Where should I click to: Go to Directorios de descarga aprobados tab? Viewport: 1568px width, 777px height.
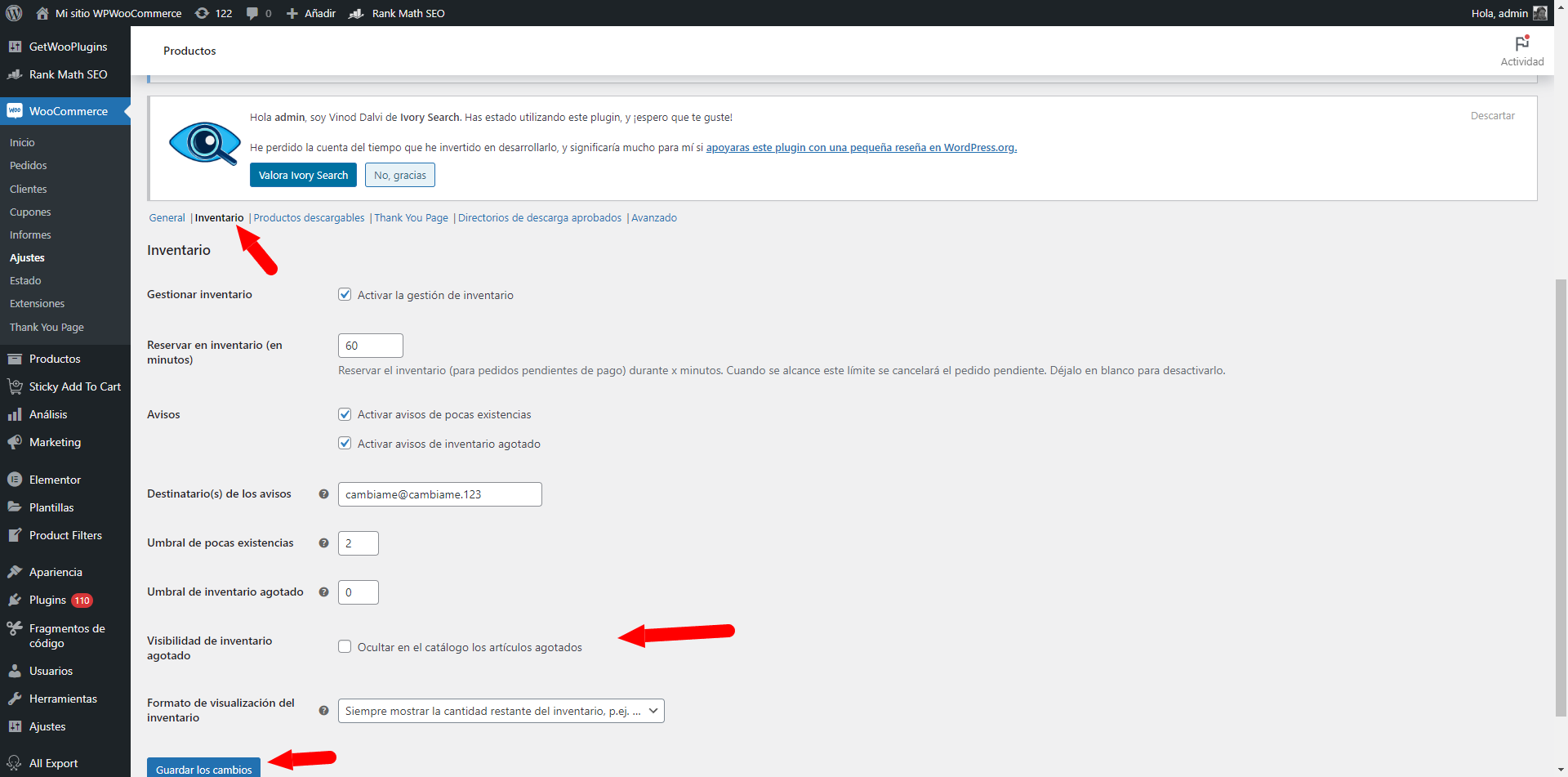point(540,218)
